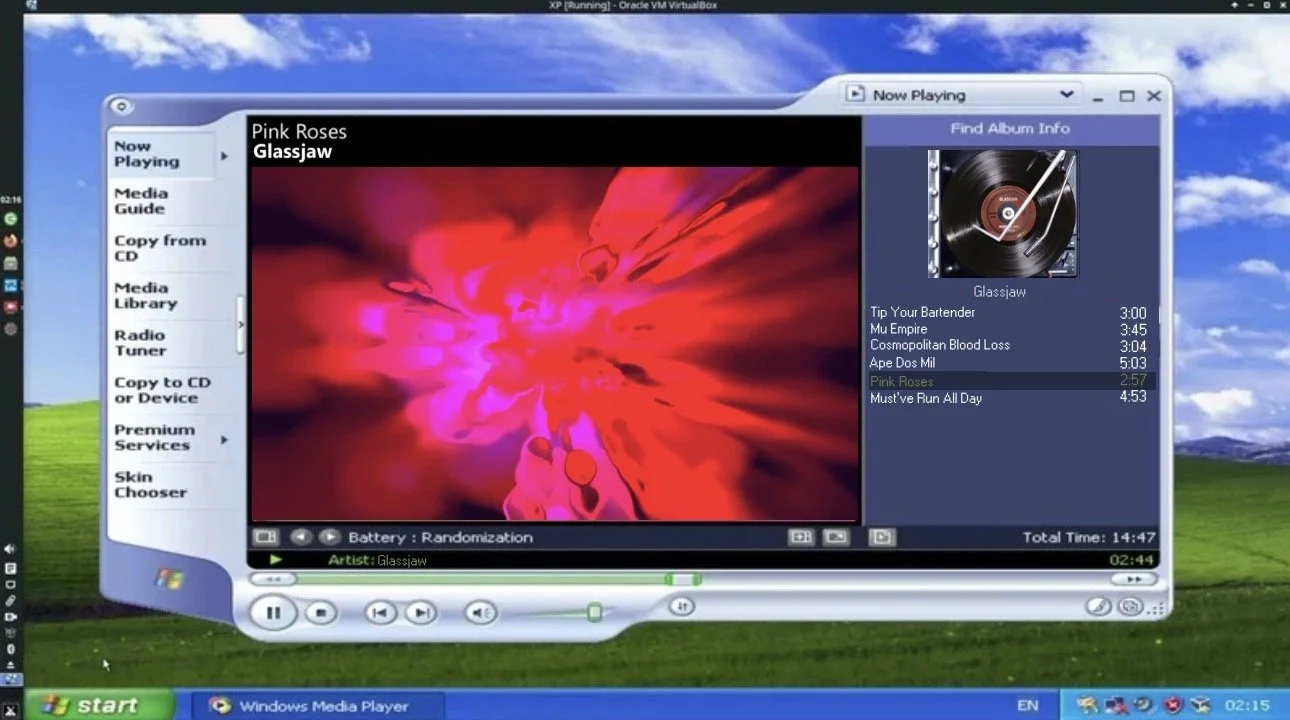1290x720 pixels.
Task: View full screen visualization icon
Action: 835,537
